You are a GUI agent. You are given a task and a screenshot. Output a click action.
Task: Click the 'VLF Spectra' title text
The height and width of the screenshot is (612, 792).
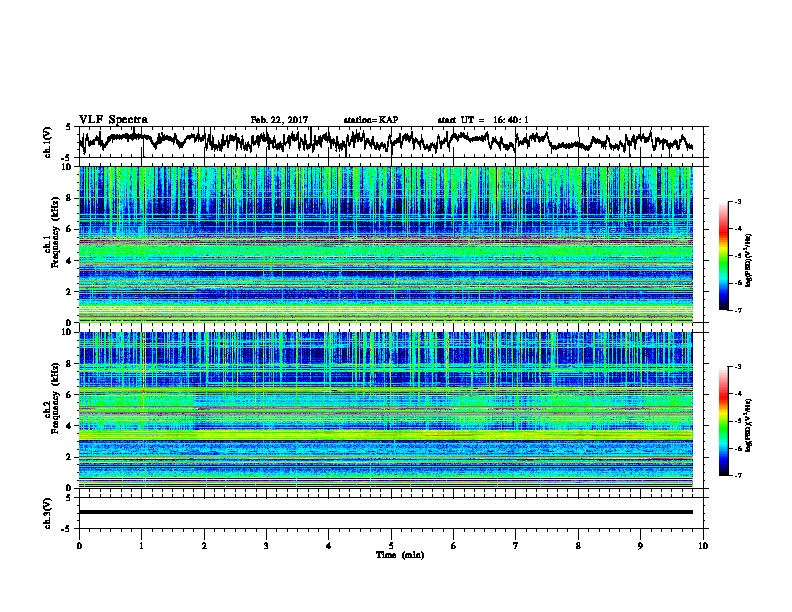pyautogui.click(x=113, y=120)
